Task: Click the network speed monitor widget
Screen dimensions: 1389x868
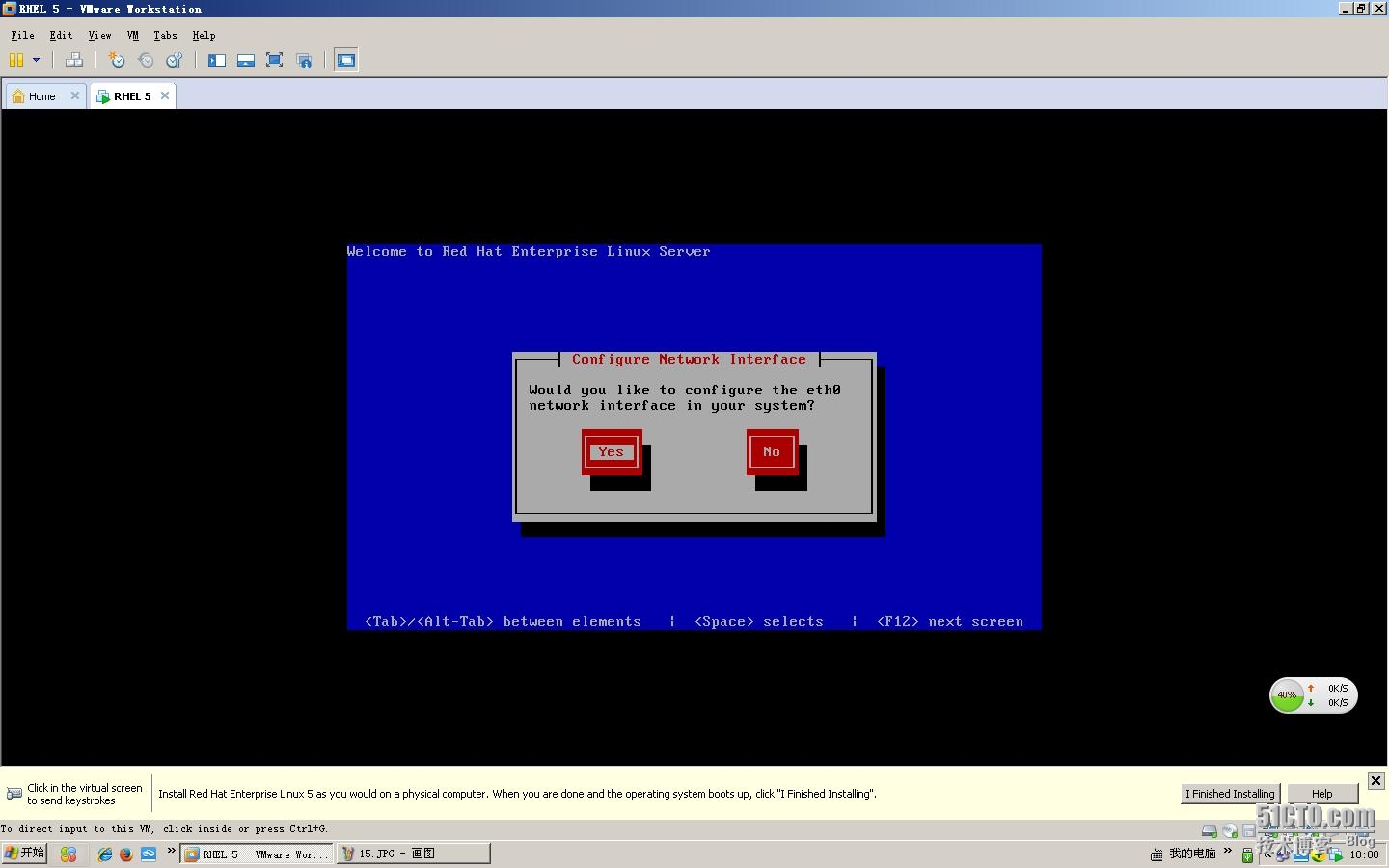Action: [1314, 695]
